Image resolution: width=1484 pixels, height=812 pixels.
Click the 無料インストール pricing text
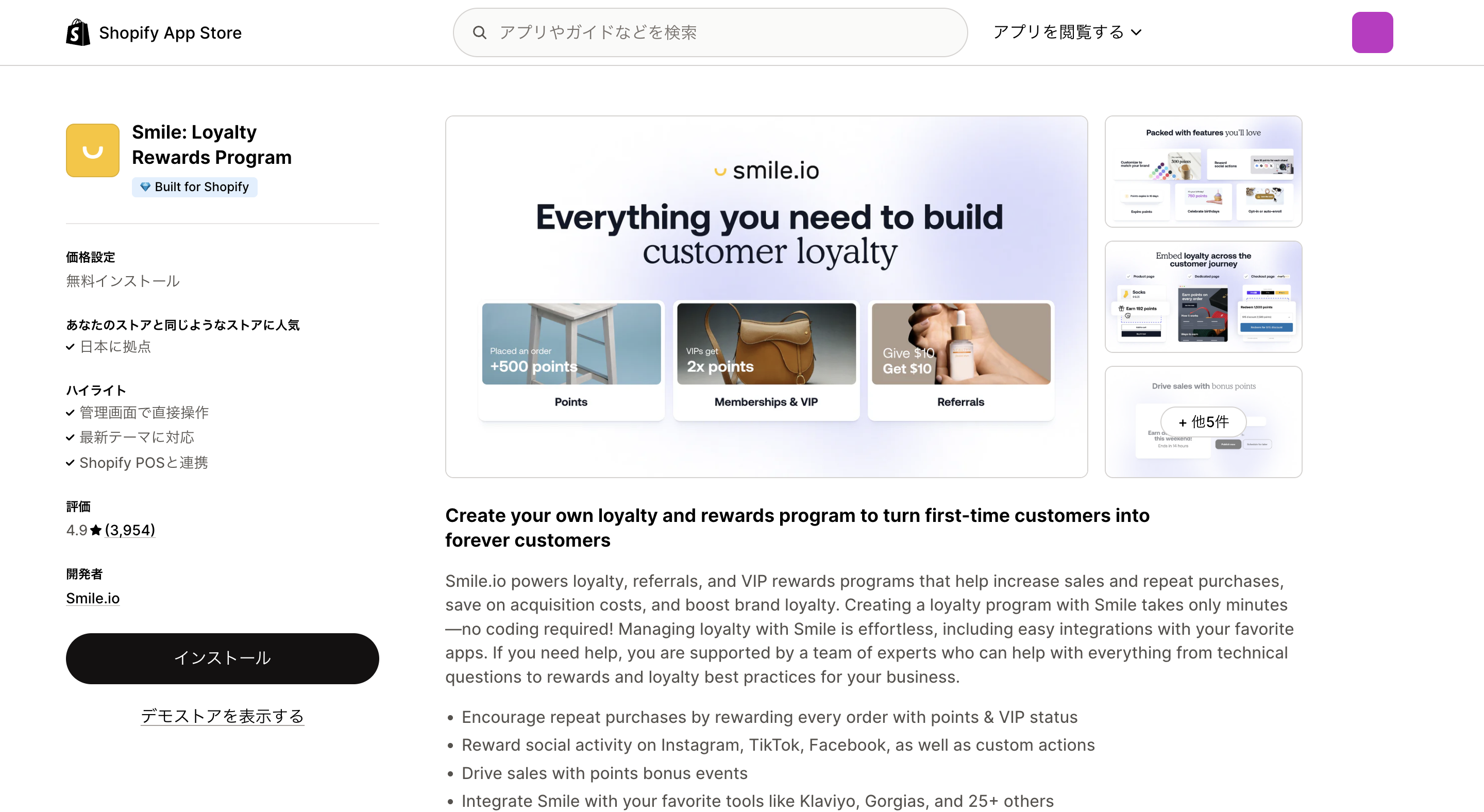point(123,281)
